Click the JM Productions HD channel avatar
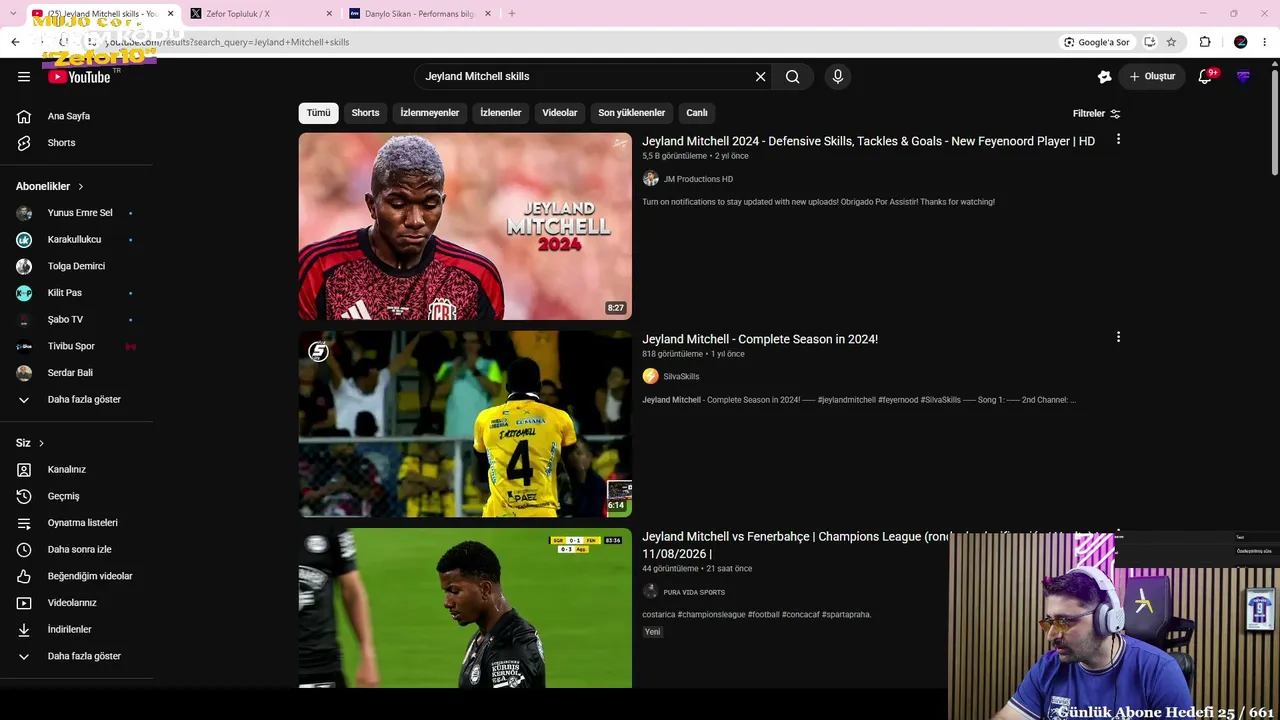The image size is (1280, 720). tap(651, 179)
